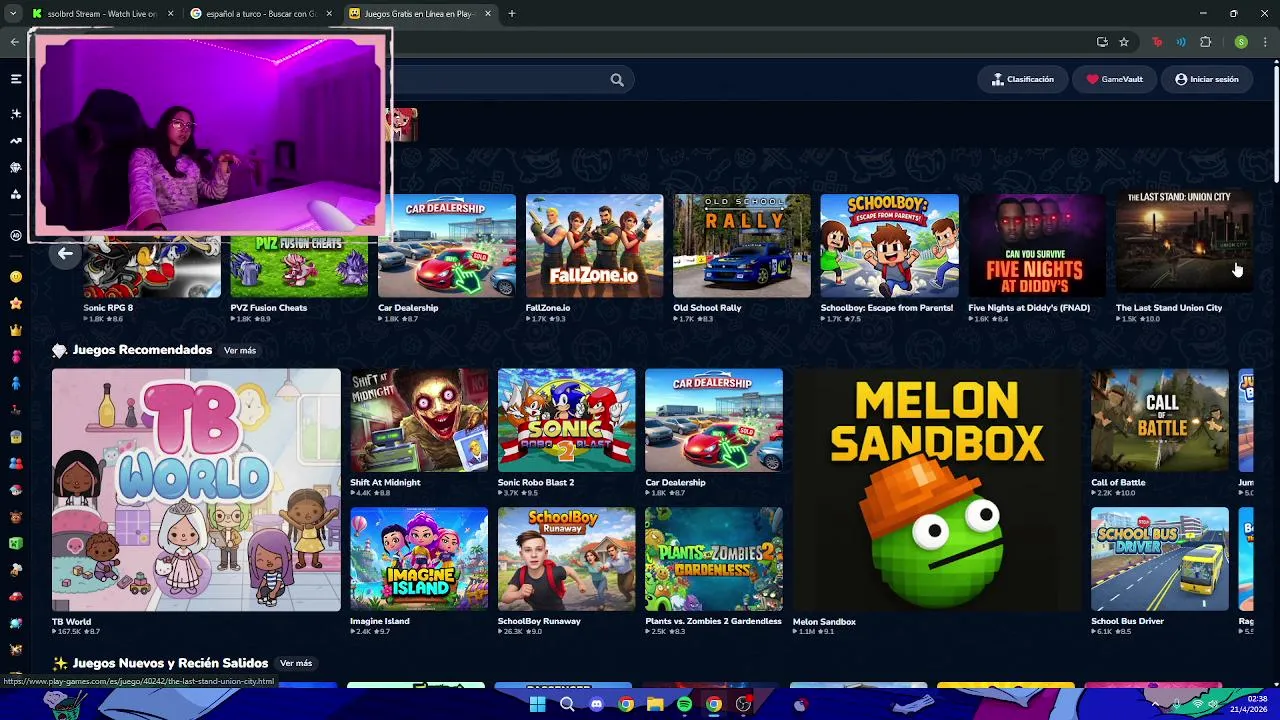This screenshot has height=720, width=1280.
Task: Click Ver más for Juegos Recomendados
Action: [x=240, y=351]
